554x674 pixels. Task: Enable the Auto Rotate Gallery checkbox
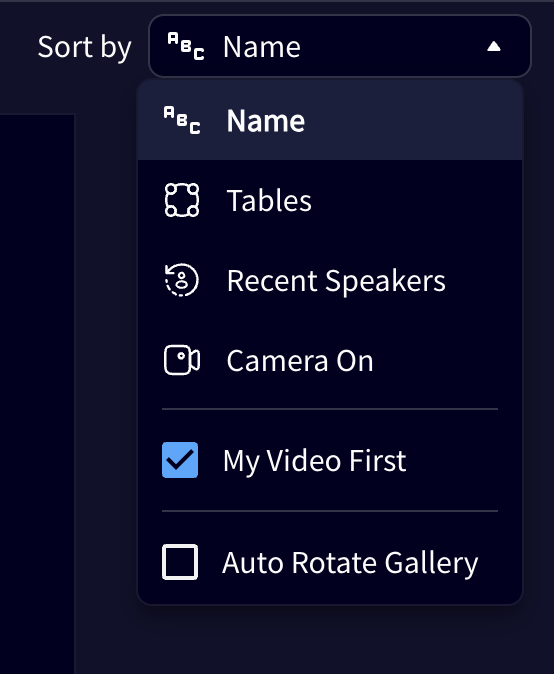click(180, 562)
